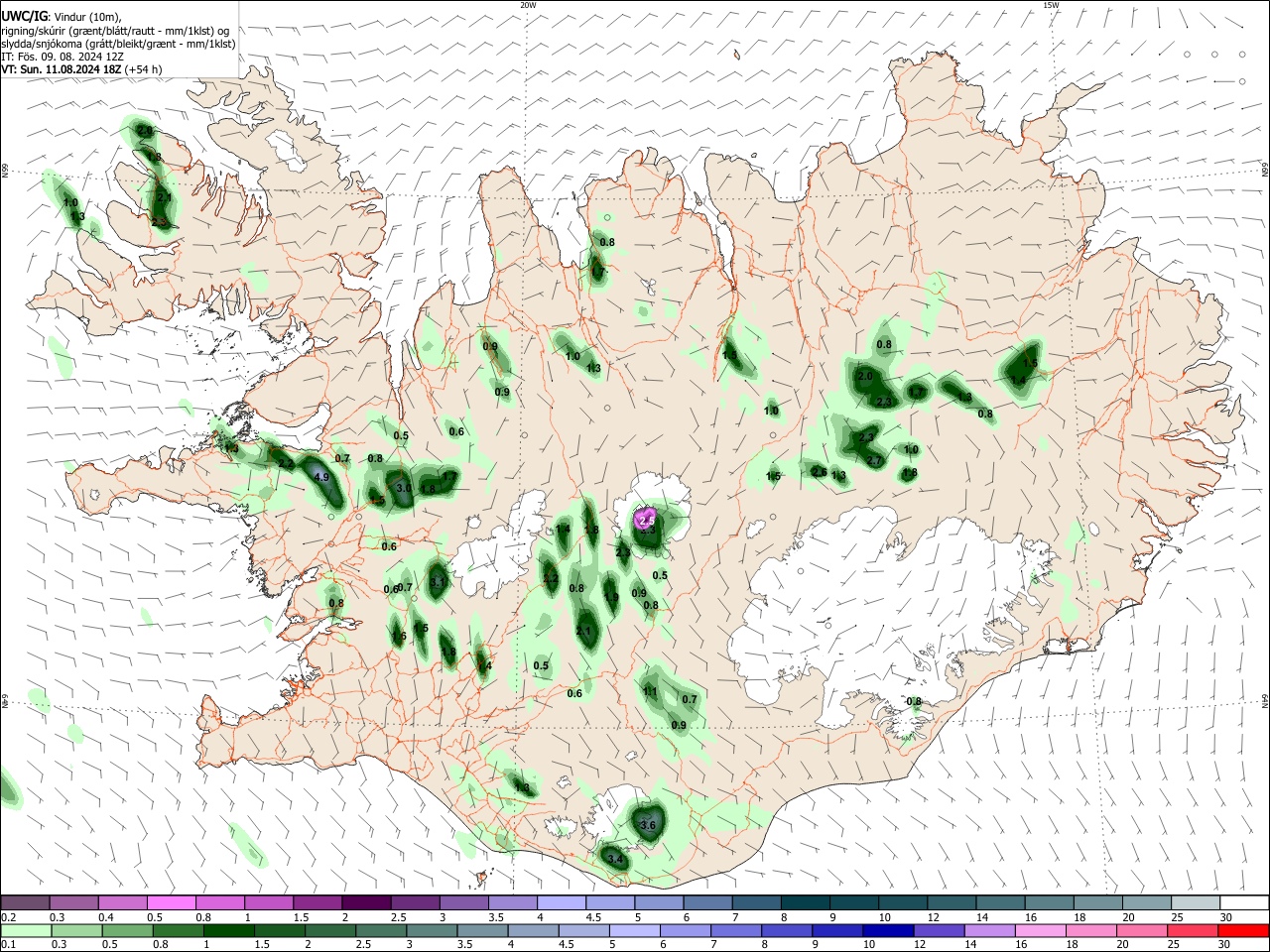Click the 'slydda/snjókoma' legend description line
1270x952 pixels.
tap(118, 44)
